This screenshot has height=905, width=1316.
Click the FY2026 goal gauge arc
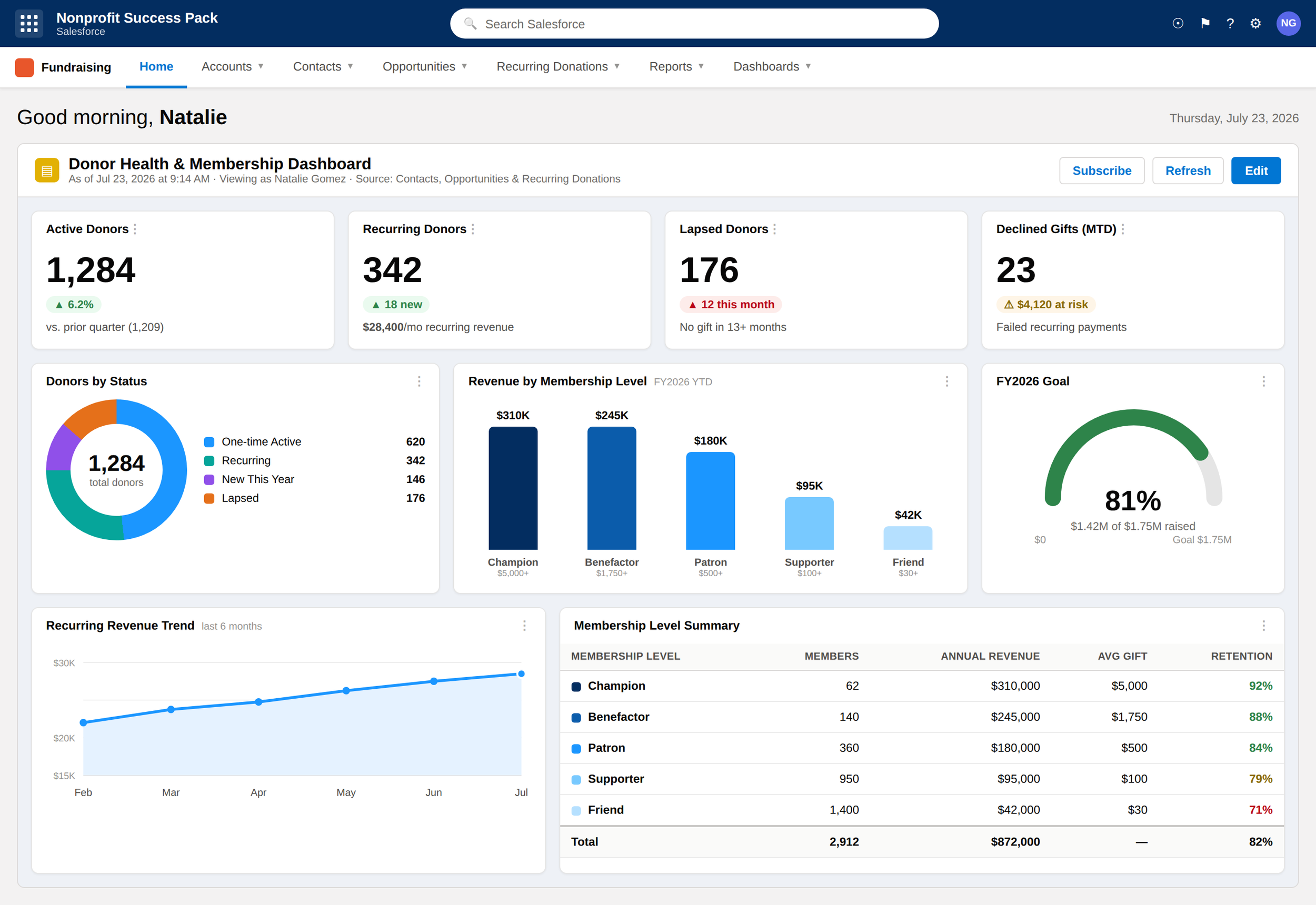pos(1133,417)
